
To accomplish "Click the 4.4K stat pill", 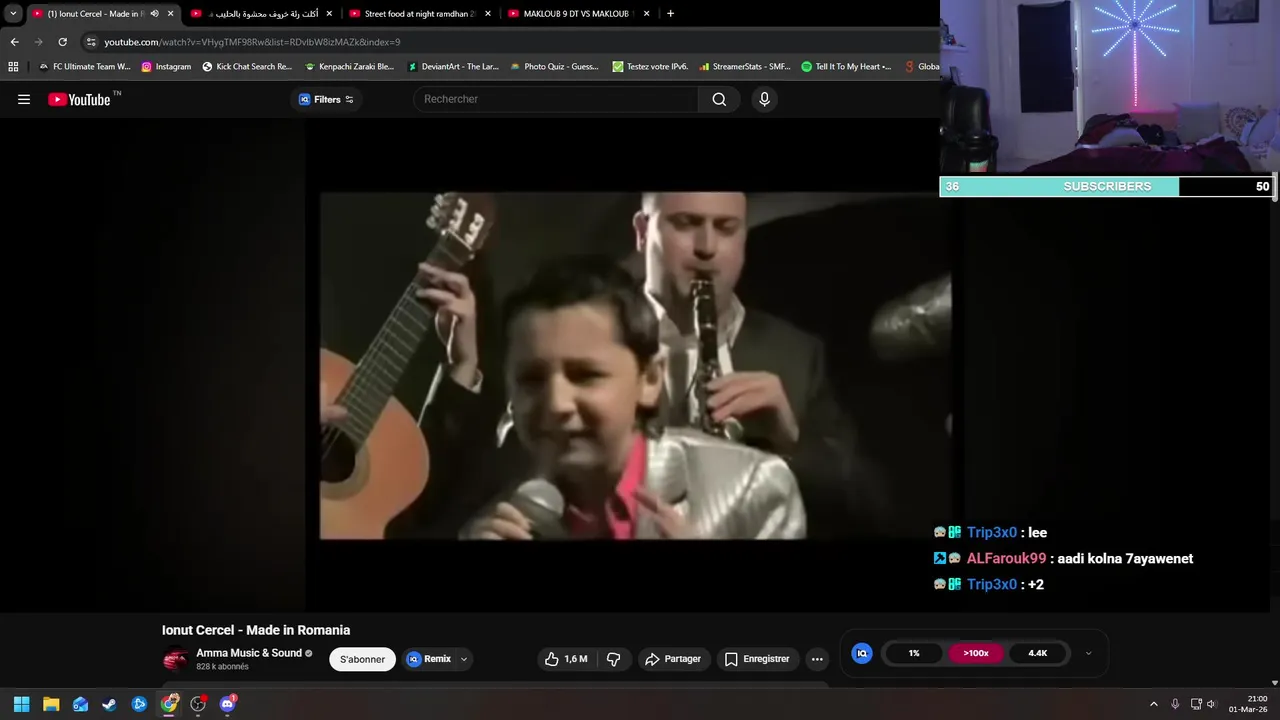I will tap(1038, 653).
